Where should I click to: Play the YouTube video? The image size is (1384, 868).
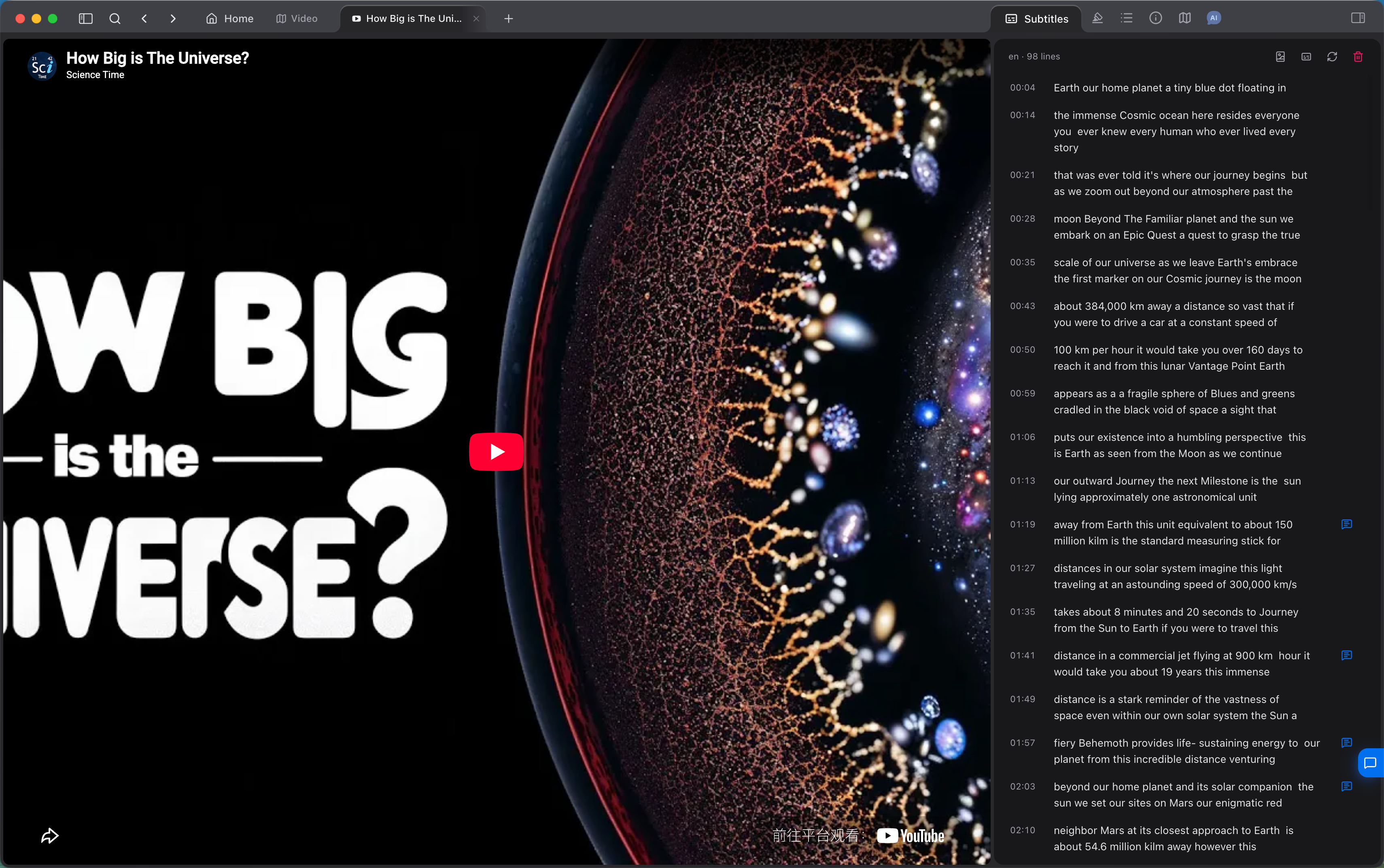496,452
